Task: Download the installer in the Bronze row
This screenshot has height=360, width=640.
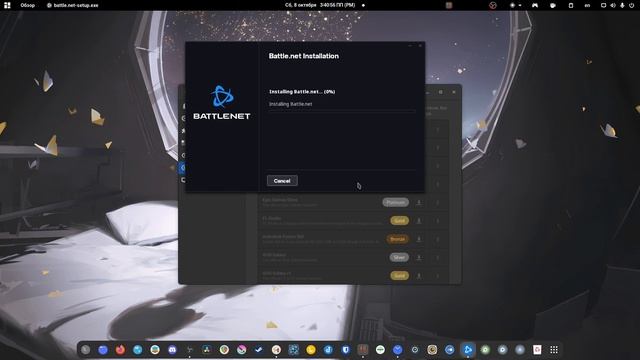Action: (x=419, y=239)
